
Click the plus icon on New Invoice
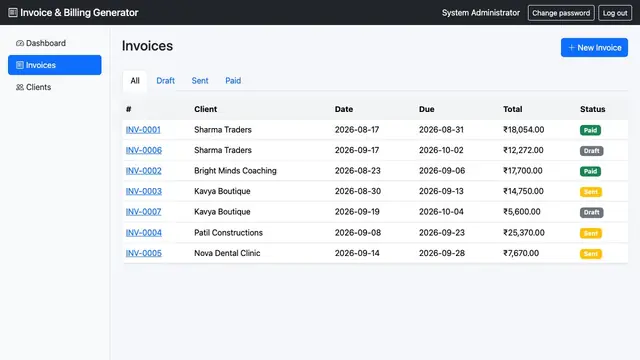pyautogui.click(x=571, y=47)
